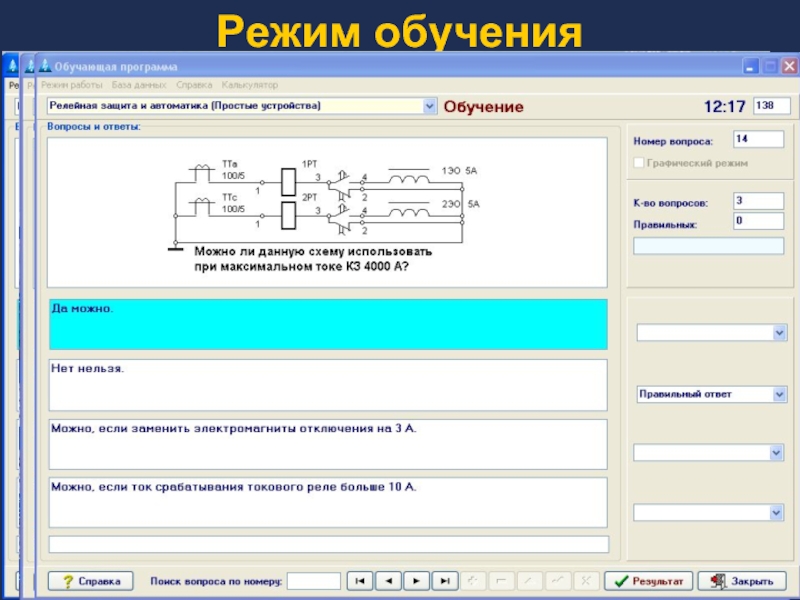Image resolution: width=800 pixels, height=600 pixels.
Task: Click the disabled X icon in the bottom toolbar
Action: [x=586, y=581]
